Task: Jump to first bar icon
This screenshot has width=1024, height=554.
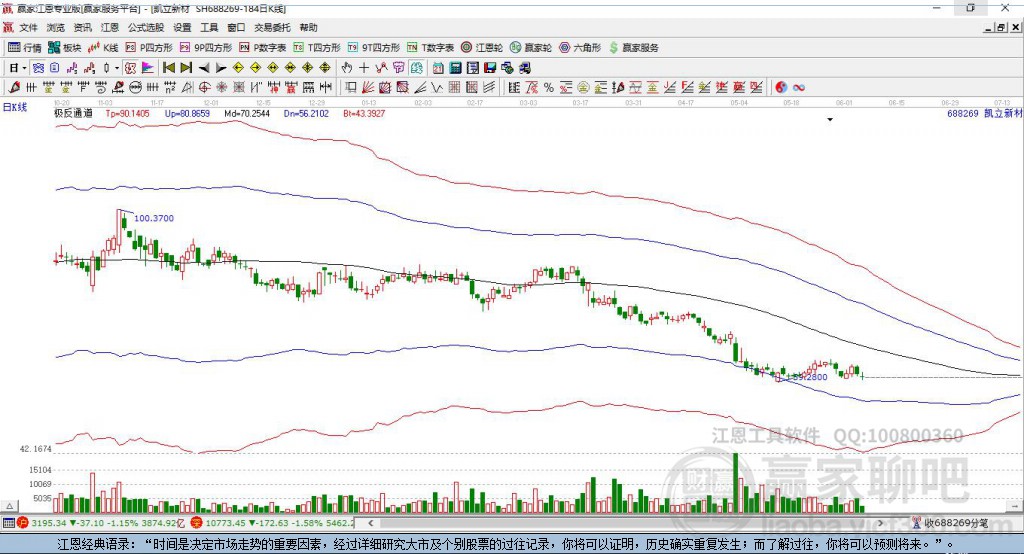Action: 168,68
